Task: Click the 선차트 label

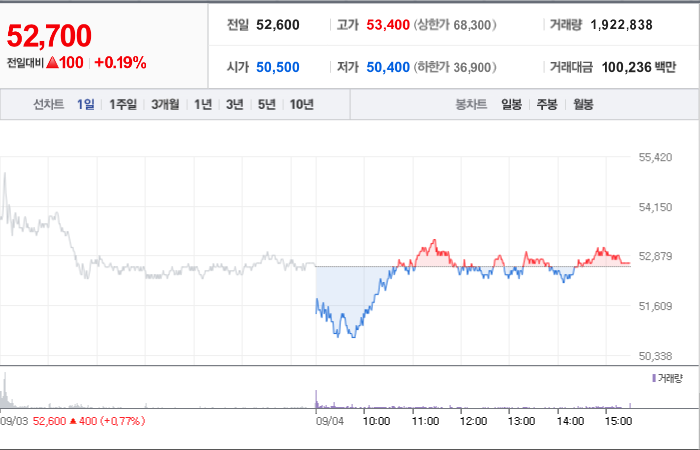Action: pos(49,105)
